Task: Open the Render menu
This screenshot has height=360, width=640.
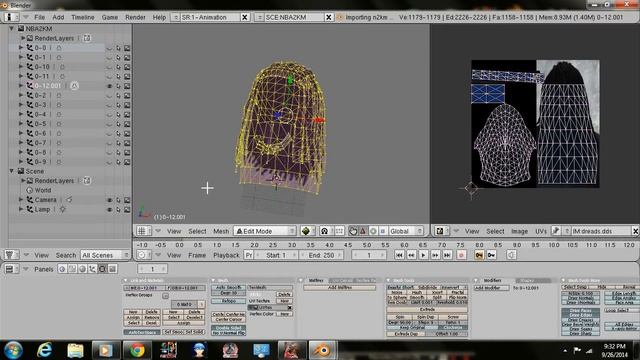Action: click(135, 17)
